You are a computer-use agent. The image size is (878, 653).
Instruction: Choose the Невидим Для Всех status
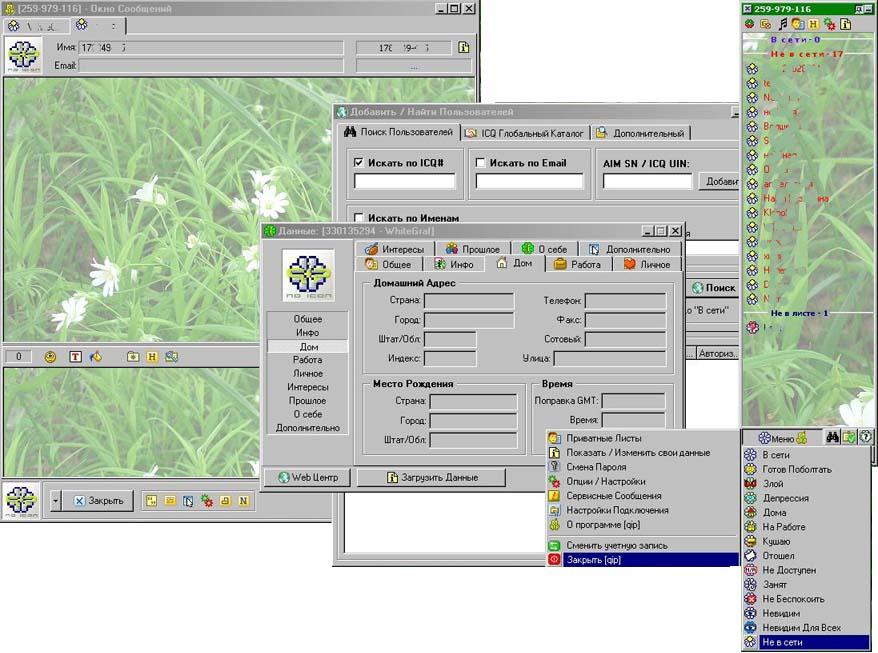(x=806, y=628)
